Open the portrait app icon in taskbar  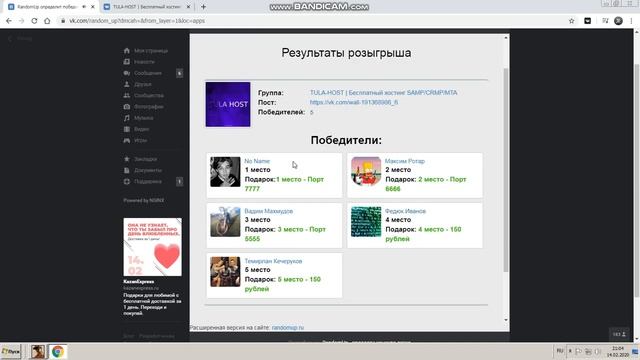38,351
